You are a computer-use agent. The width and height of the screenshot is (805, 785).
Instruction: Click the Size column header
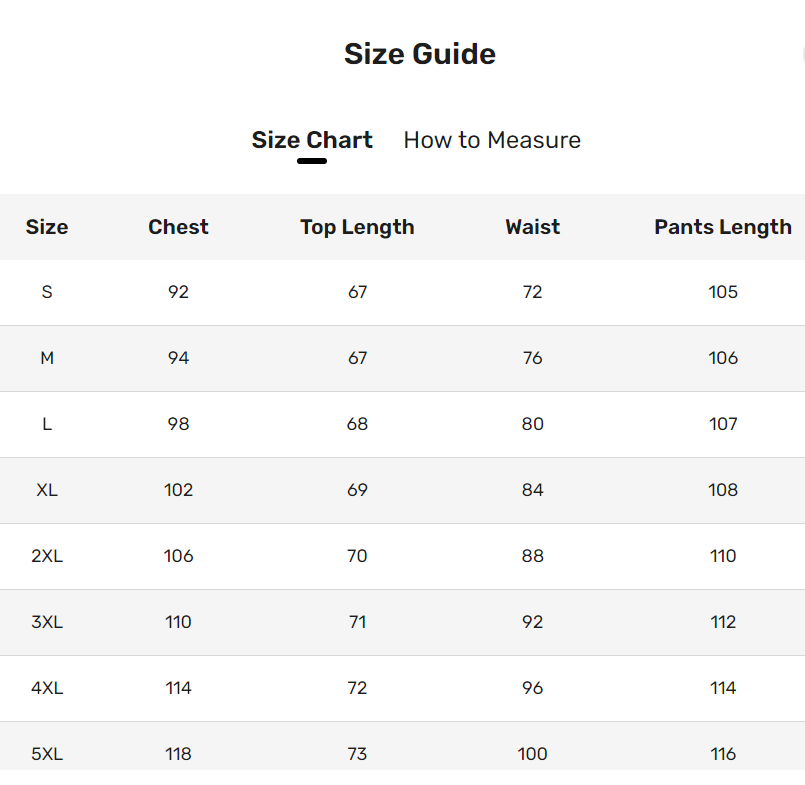[47, 227]
